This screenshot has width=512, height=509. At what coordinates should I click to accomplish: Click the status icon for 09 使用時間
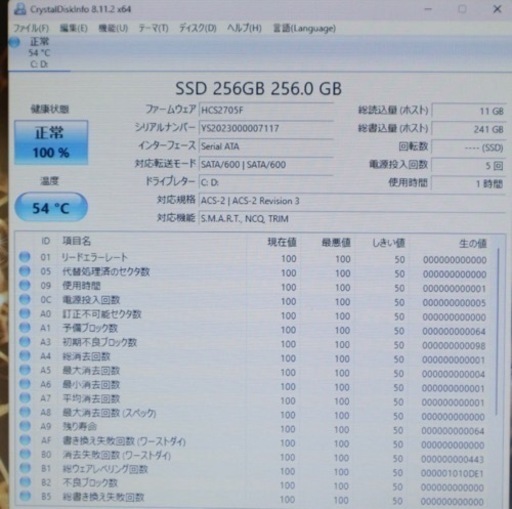[x=25, y=285]
